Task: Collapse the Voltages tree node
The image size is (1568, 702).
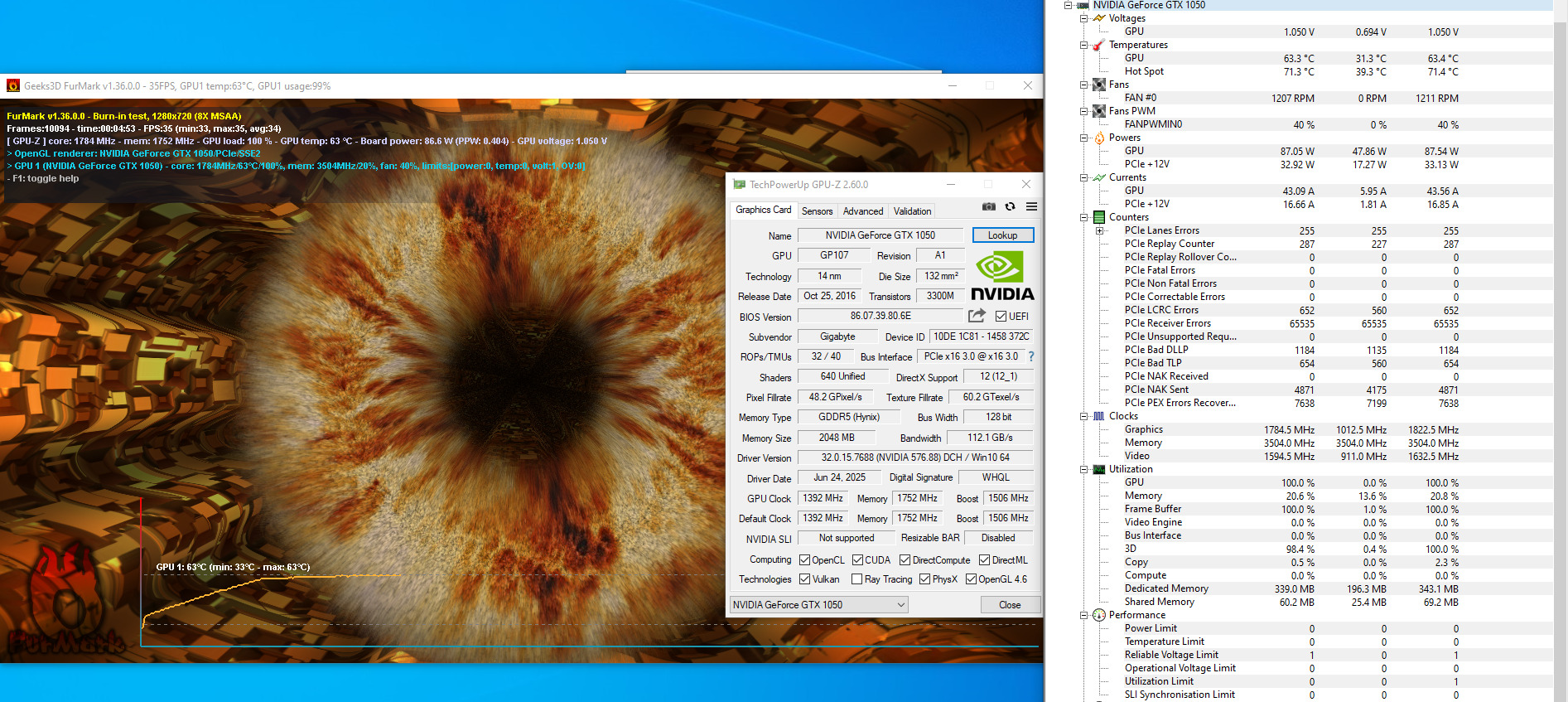Action: [1083, 18]
